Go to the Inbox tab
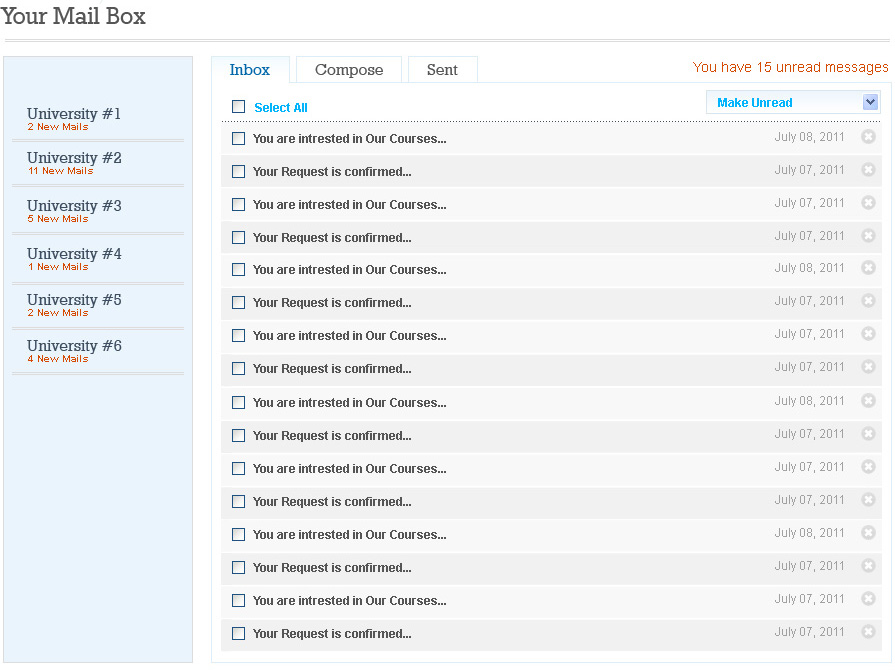 250,70
